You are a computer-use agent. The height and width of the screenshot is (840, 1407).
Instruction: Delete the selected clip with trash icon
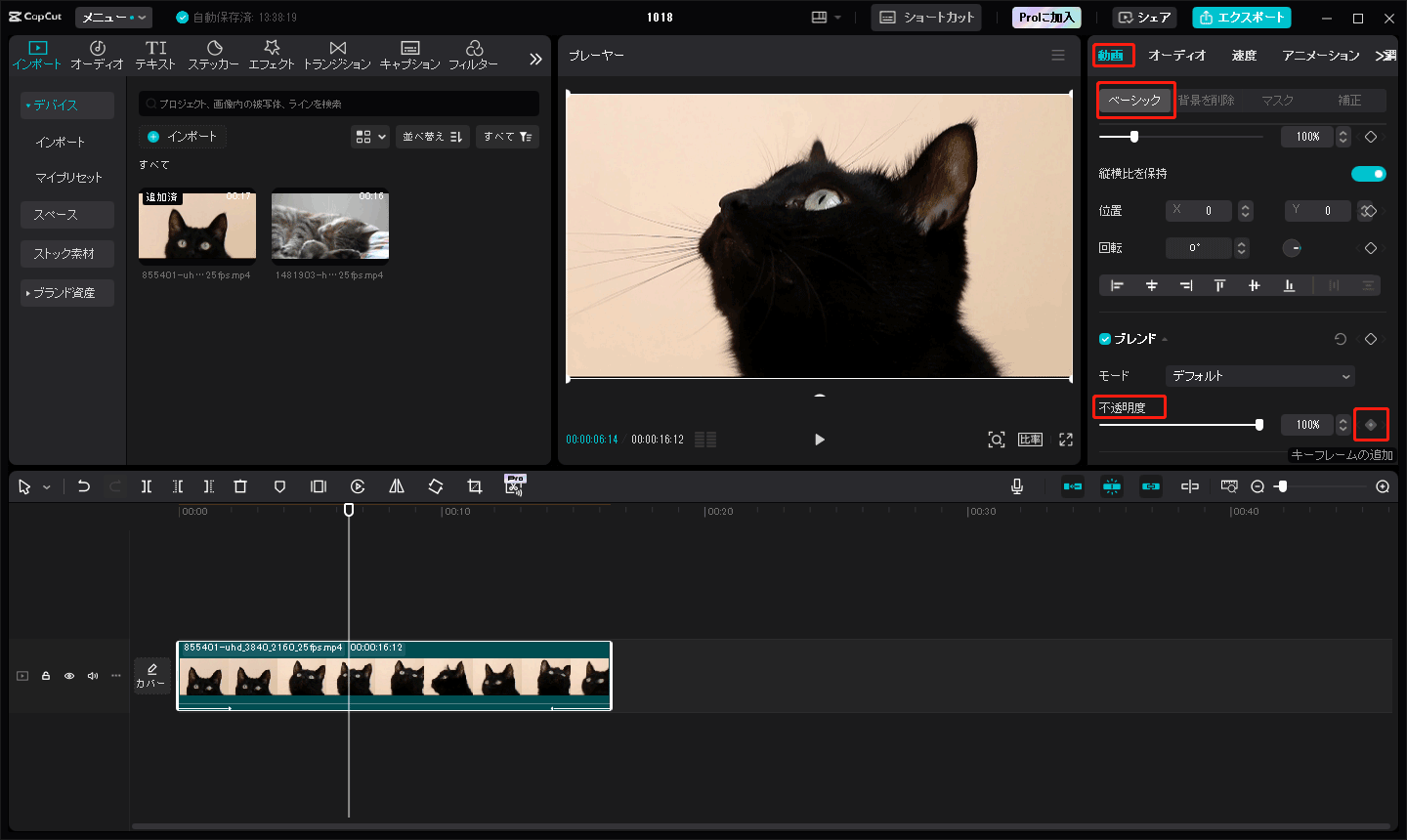point(240,486)
